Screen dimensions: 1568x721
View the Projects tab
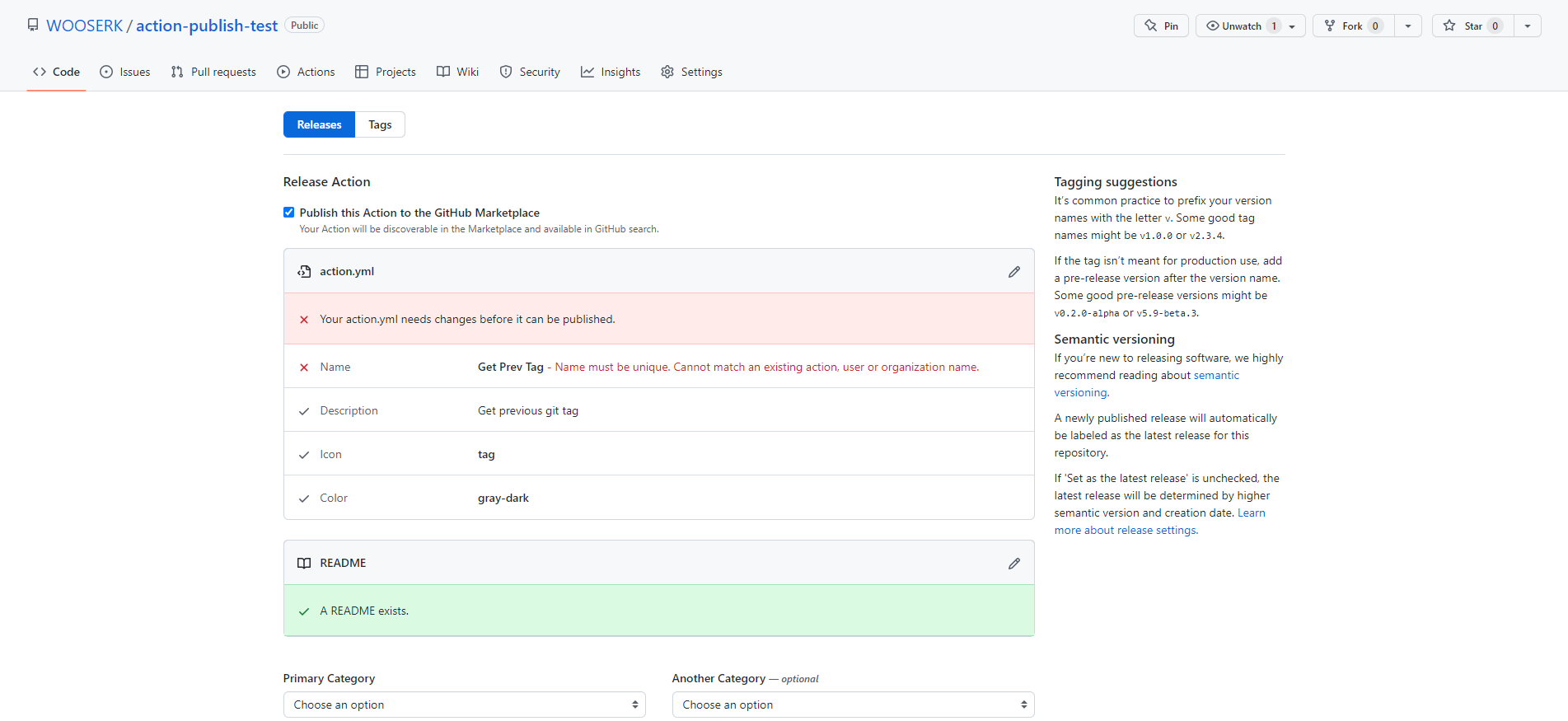click(386, 72)
